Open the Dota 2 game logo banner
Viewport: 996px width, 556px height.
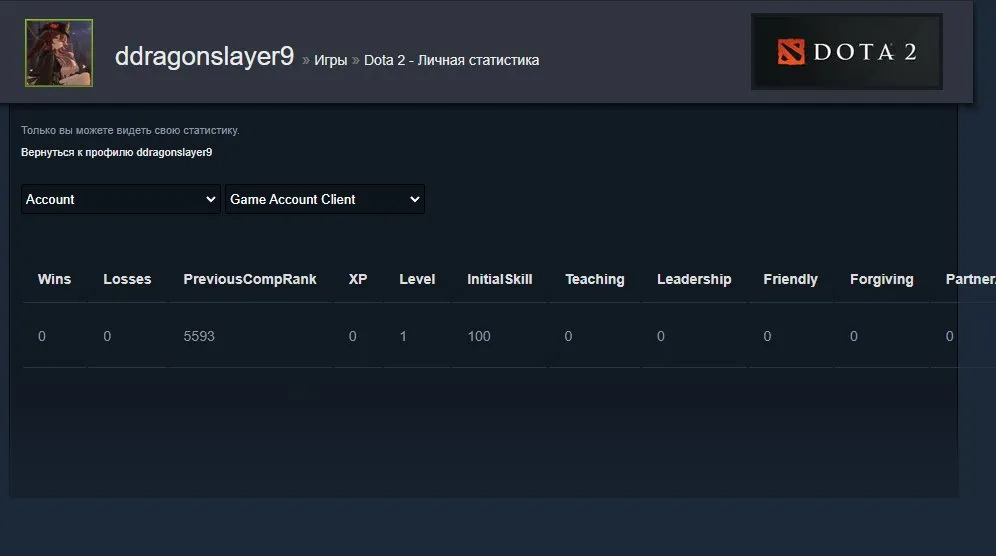click(846, 51)
